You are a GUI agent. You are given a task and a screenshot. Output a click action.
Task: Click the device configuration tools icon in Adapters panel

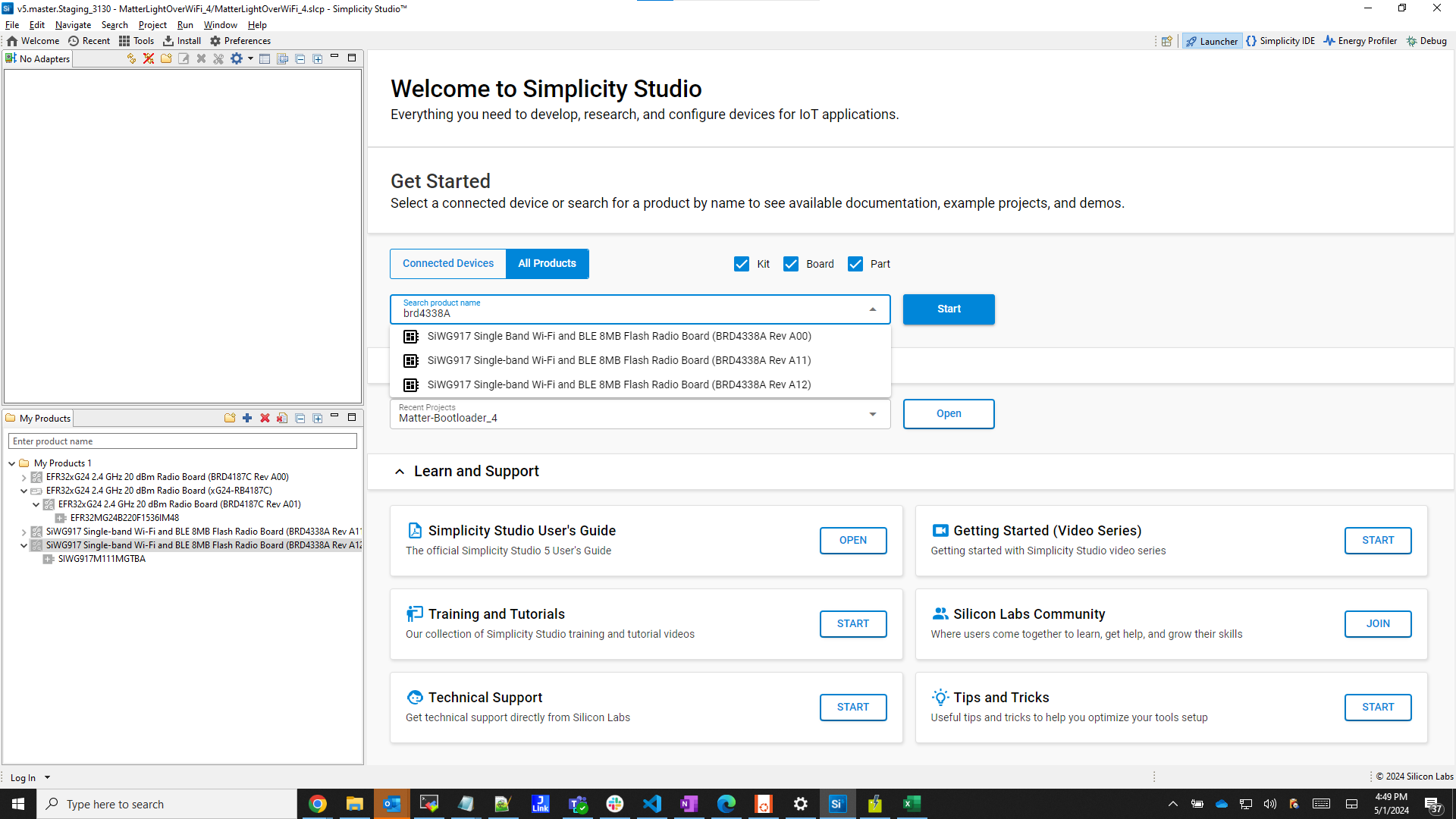point(218,58)
